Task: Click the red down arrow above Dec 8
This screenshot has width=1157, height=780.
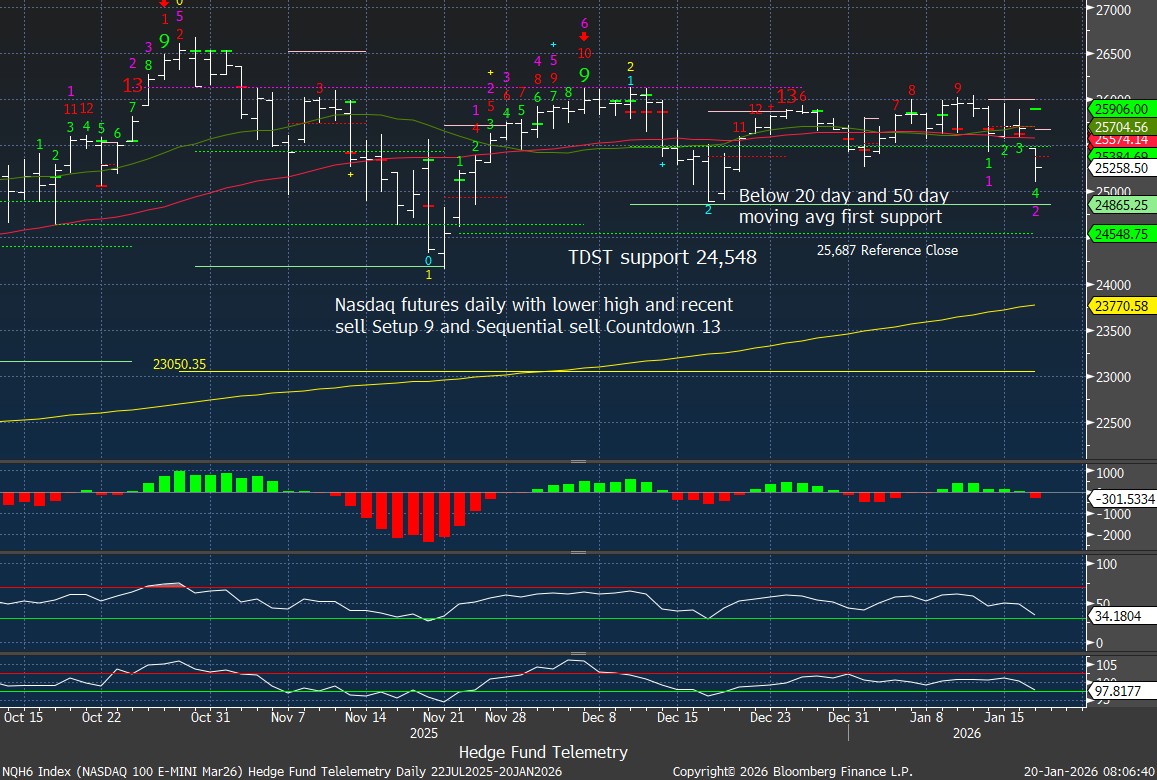Action: coord(584,37)
